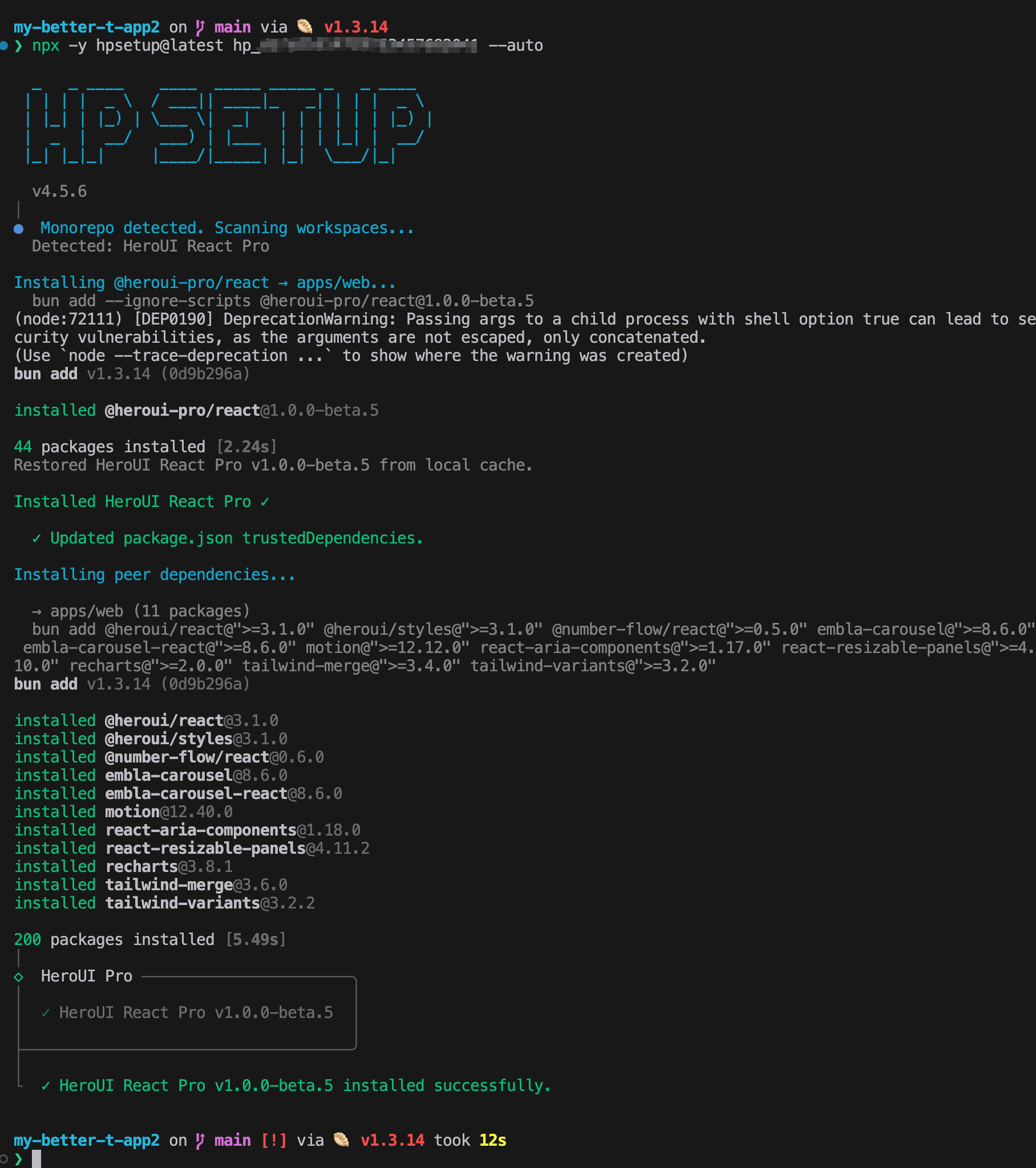The height and width of the screenshot is (1168, 1036).
Task: Click the 'v4.5.6' version text
Action: tap(59, 192)
